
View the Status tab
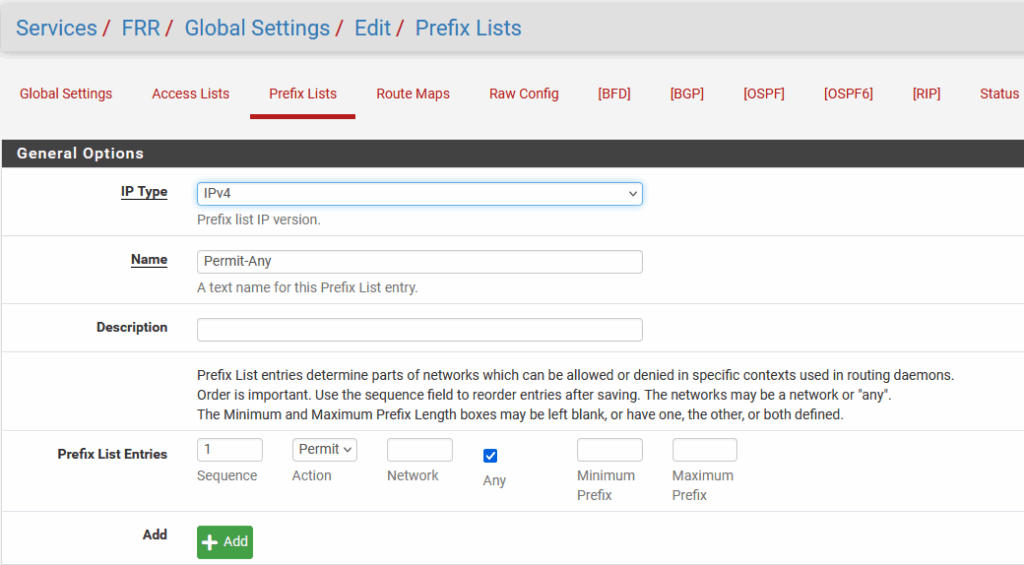pyautogui.click(x=999, y=94)
